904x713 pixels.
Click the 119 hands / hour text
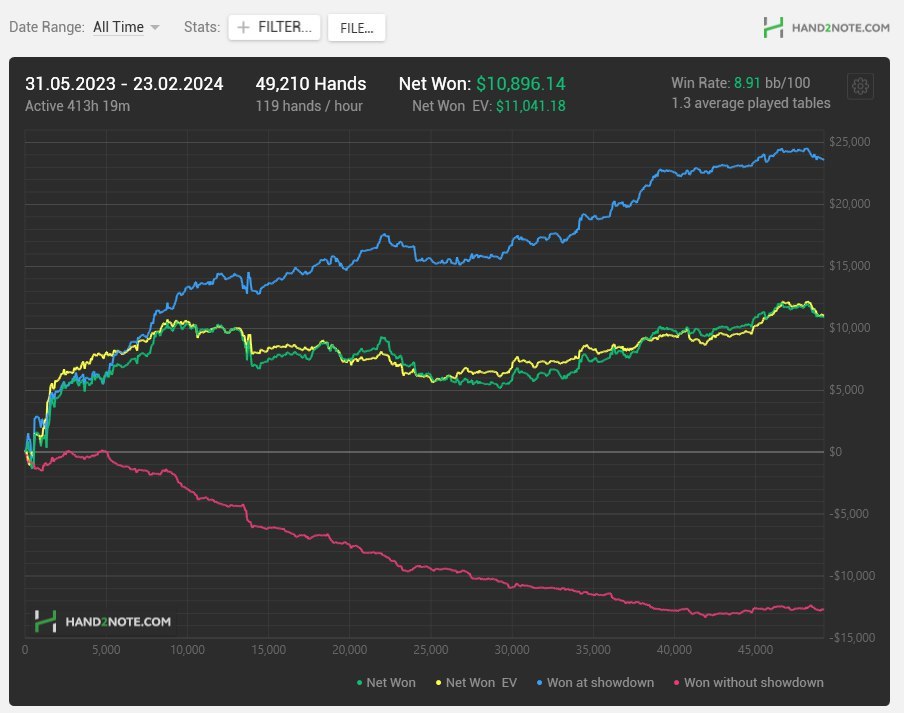(309, 106)
